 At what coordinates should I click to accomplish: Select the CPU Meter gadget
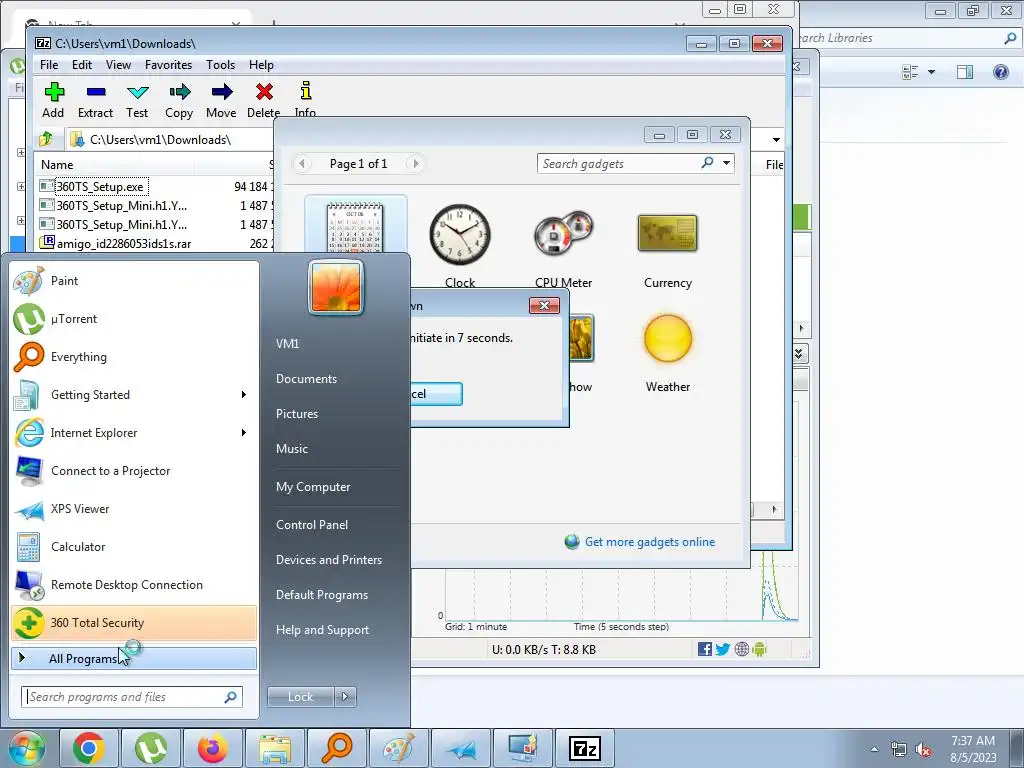[x=564, y=246]
